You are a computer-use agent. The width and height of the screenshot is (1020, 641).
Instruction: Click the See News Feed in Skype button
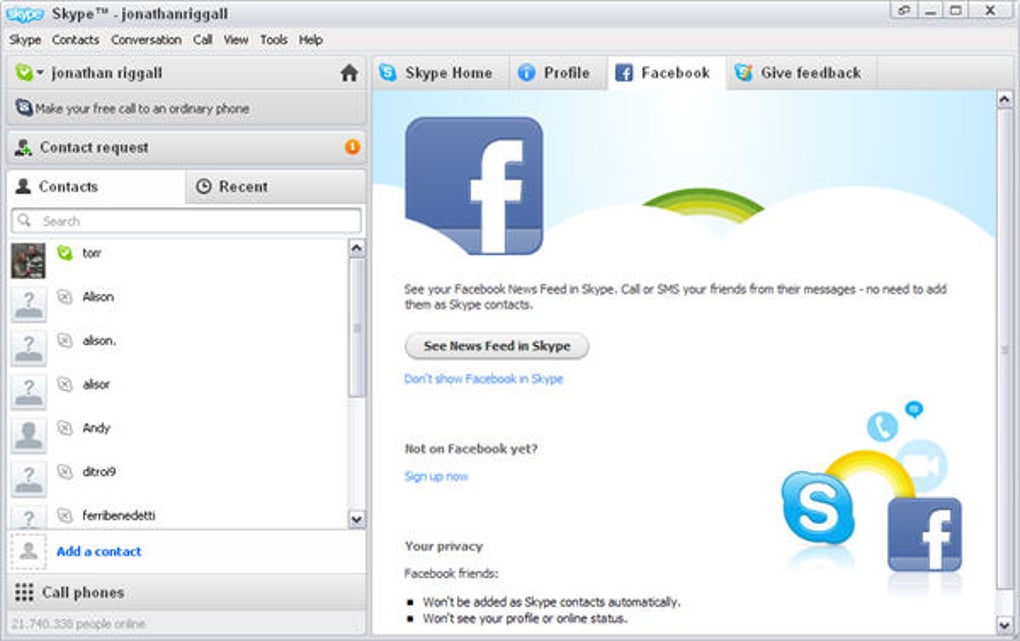tap(497, 346)
